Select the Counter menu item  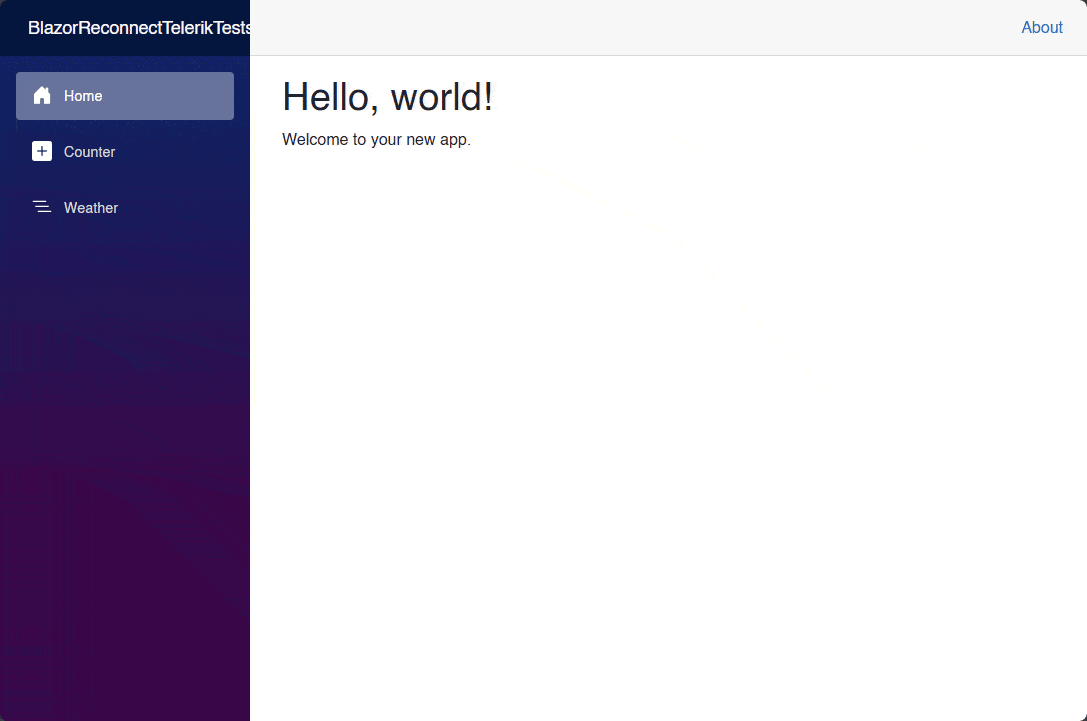pyautogui.click(x=90, y=151)
